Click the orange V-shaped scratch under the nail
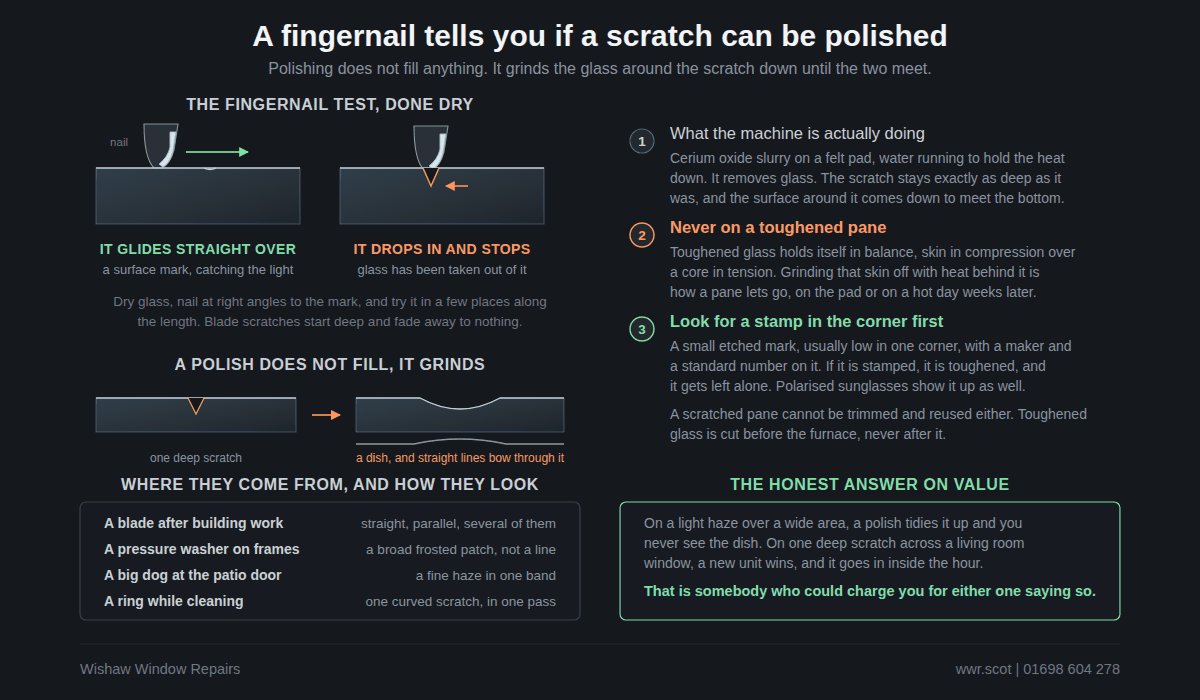The height and width of the screenshot is (700, 1200). tap(431, 177)
